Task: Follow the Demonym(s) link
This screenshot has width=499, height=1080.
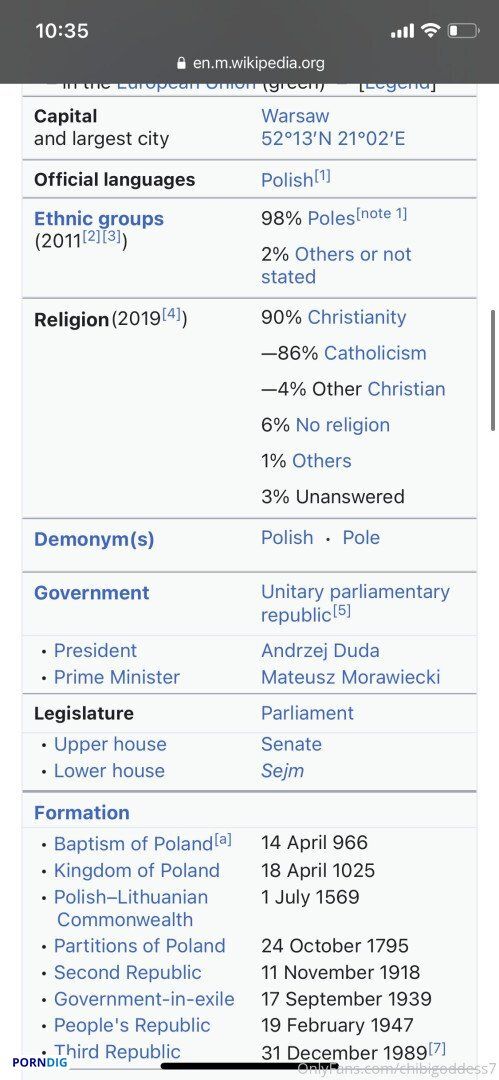Action: (x=94, y=539)
